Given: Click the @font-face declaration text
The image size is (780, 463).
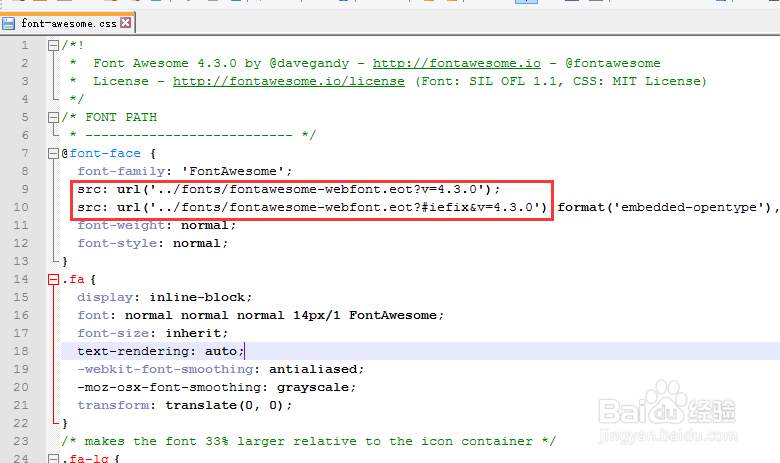Looking at the screenshot, I should pos(101,153).
